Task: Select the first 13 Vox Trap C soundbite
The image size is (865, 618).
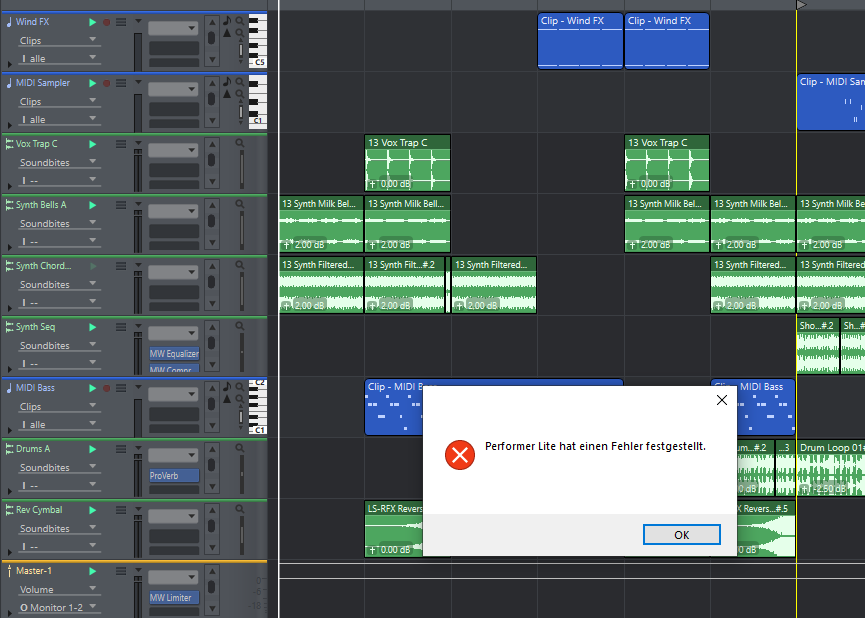Action: [407, 163]
